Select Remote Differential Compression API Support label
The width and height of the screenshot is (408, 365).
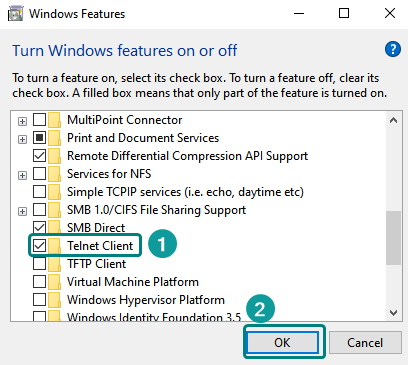pos(187,156)
